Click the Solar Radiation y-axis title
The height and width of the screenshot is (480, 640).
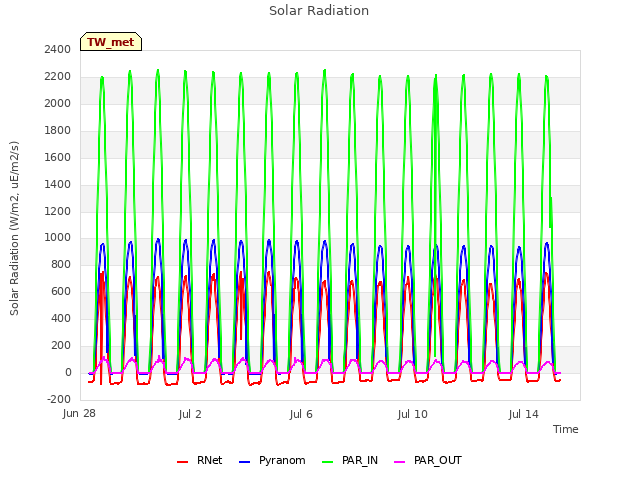point(14,228)
